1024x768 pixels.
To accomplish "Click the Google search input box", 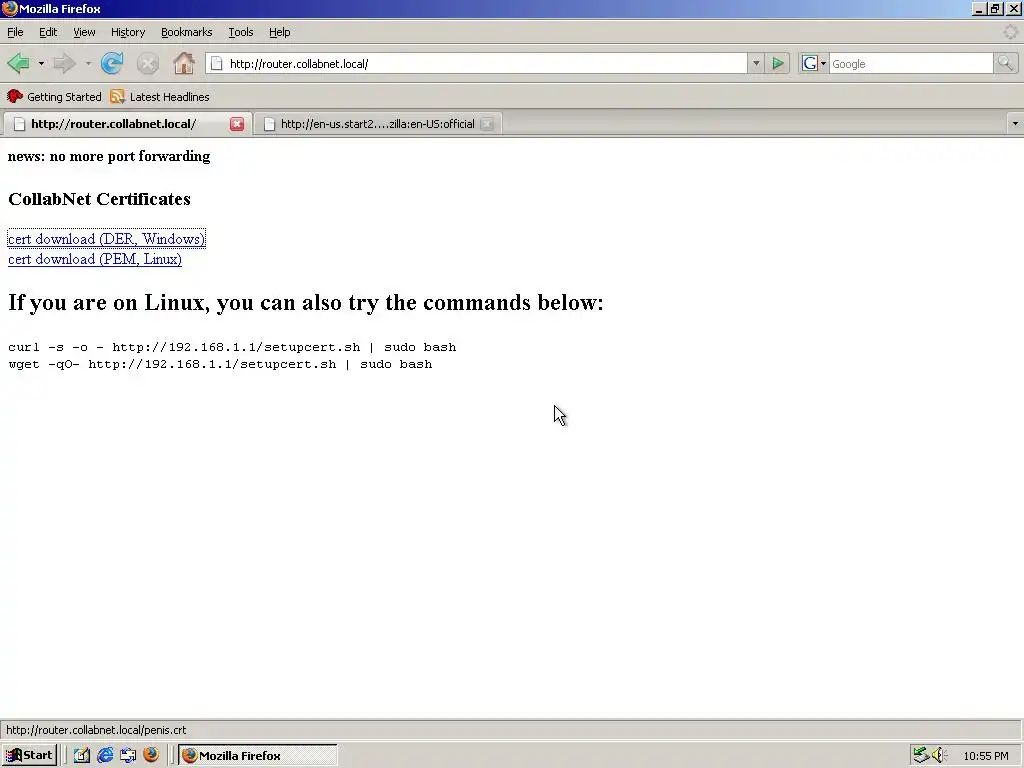I will click(x=911, y=63).
